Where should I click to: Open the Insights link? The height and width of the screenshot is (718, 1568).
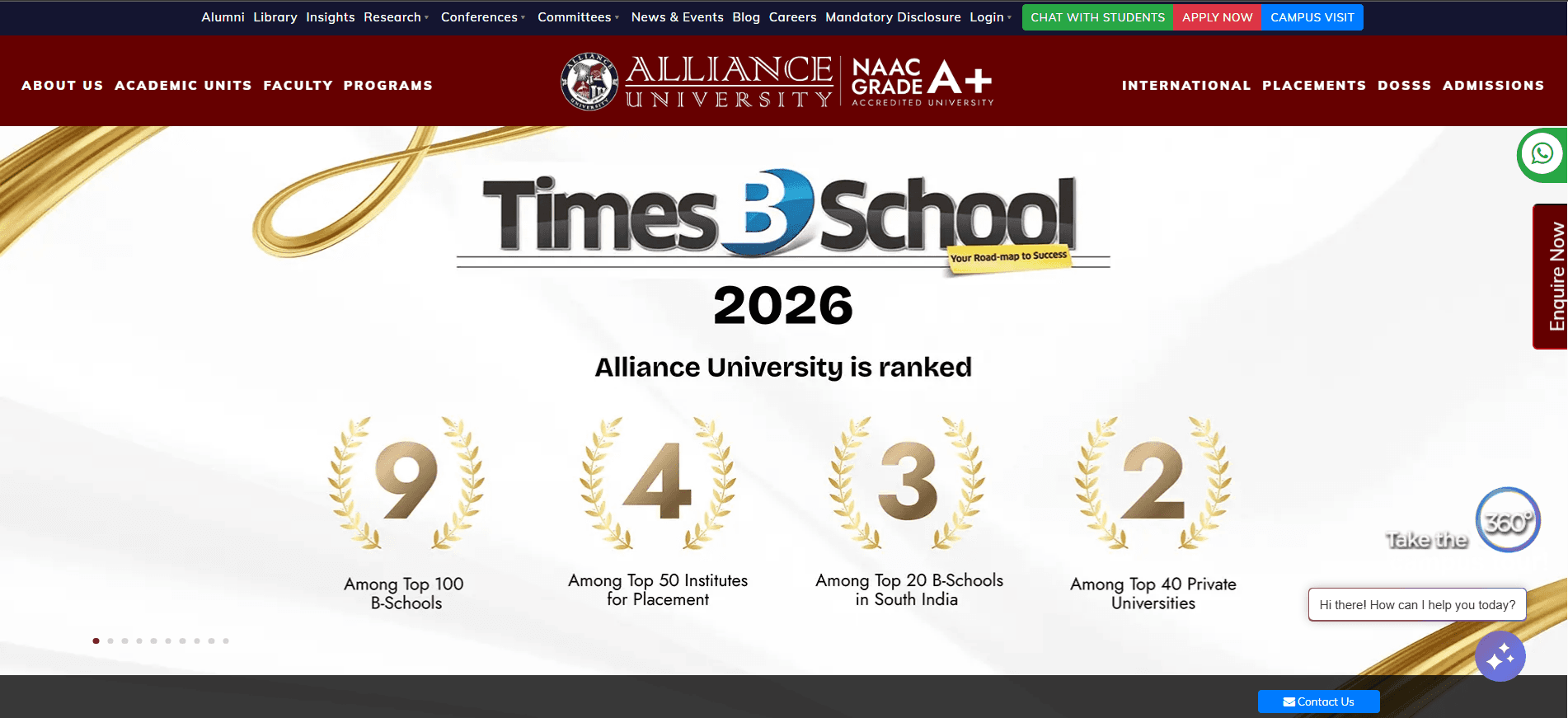[x=331, y=17]
